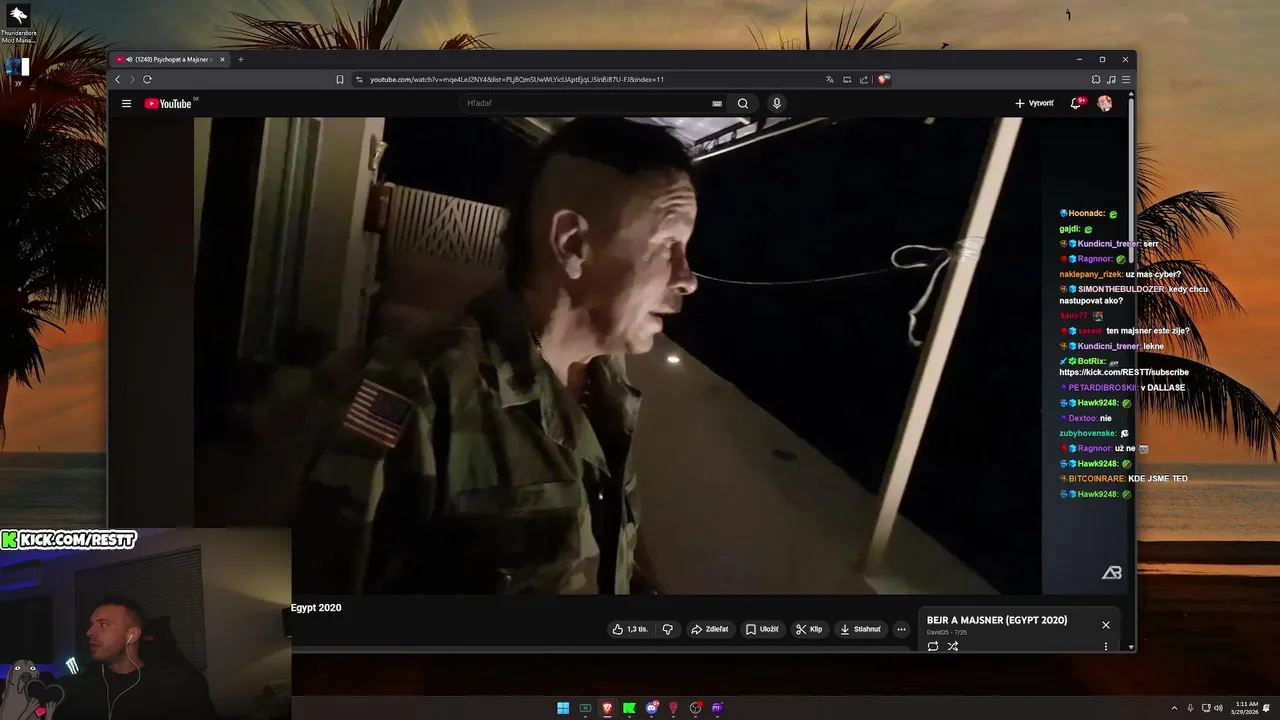Open browser extensions puzzle icon
1280x720 pixels.
[x=1096, y=79]
